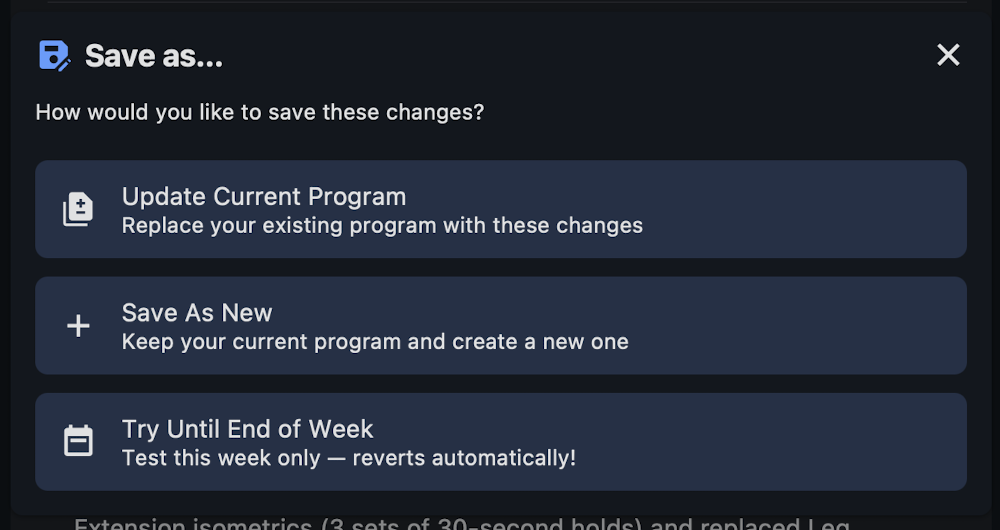Pick Try Until End of Week
Image resolution: width=1000 pixels, height=530 pixels.
[x=501, y=442]
